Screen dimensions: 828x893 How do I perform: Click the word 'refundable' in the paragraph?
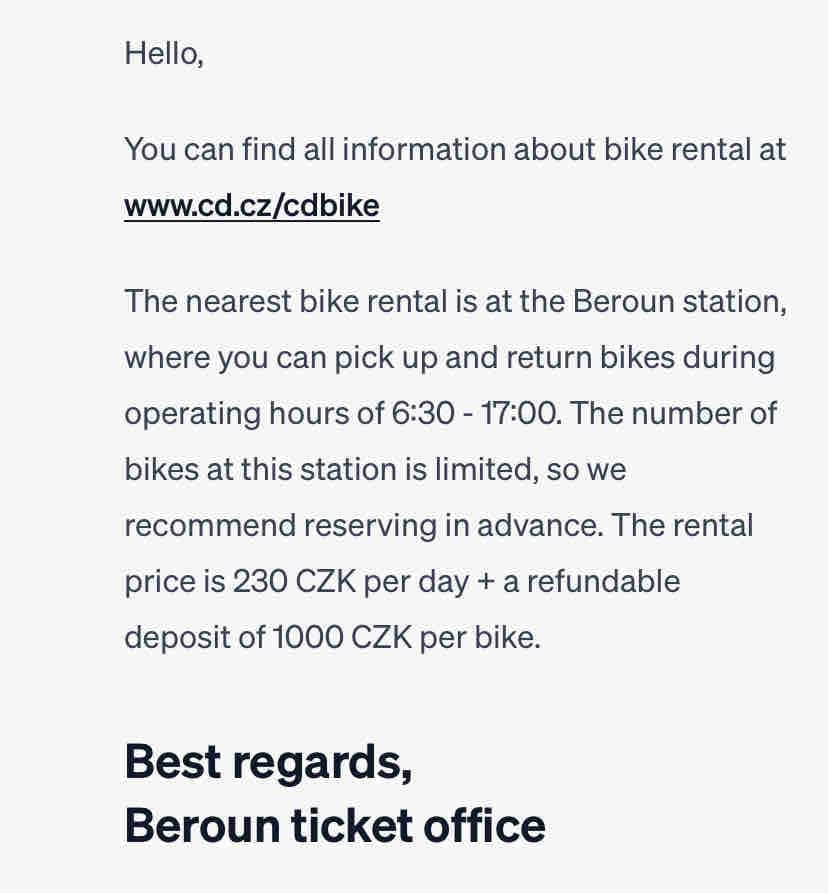[x=603, y=581]
